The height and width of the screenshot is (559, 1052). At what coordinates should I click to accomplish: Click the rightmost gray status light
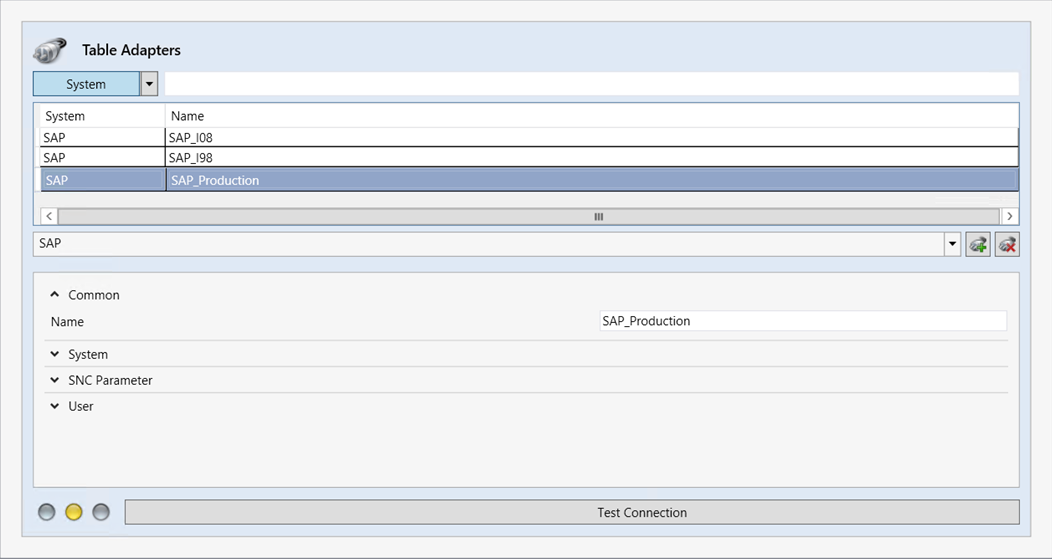[100, 512]
